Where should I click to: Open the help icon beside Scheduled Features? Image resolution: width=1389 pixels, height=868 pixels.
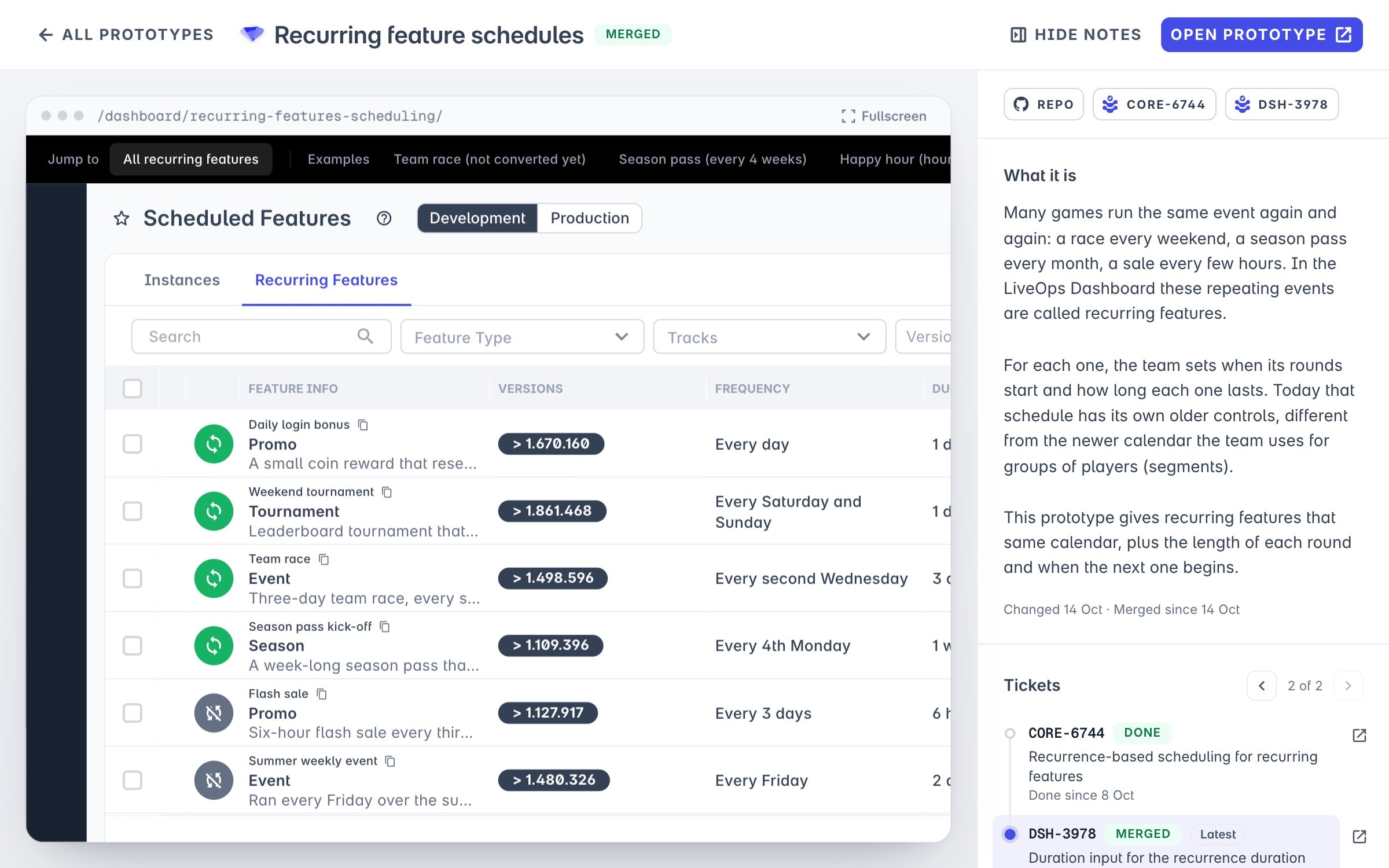[x=384, y=218]
